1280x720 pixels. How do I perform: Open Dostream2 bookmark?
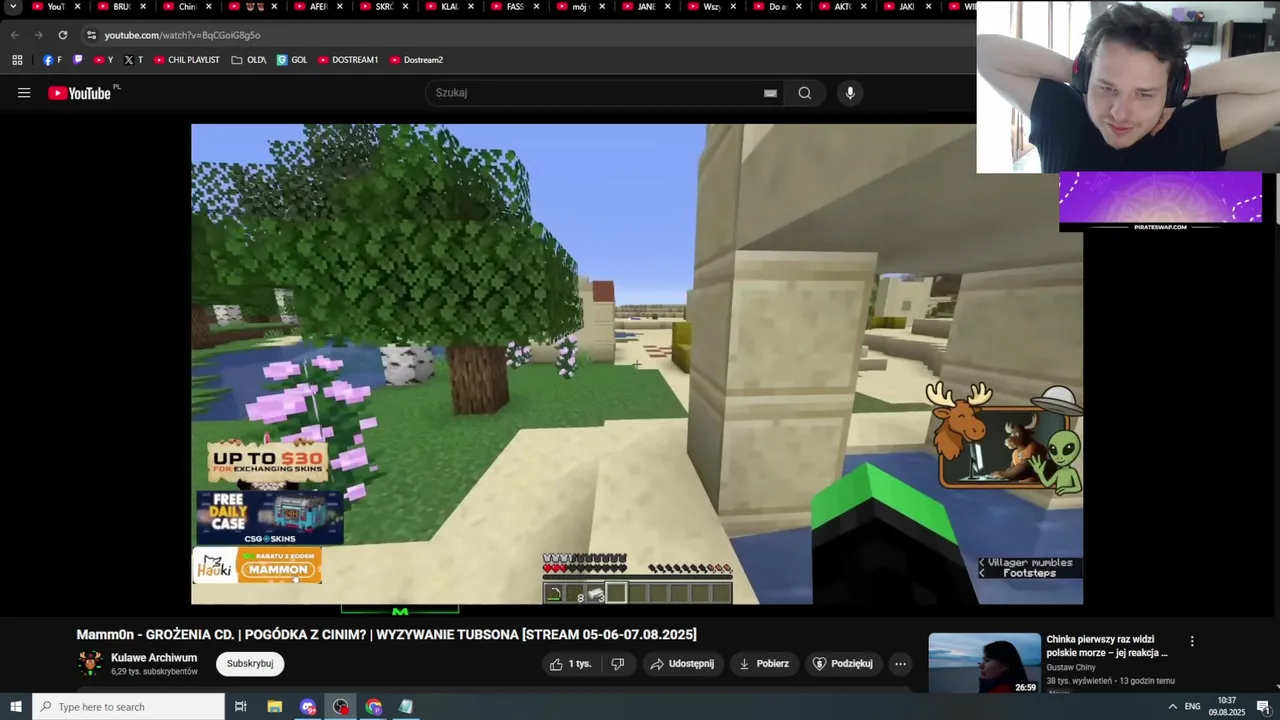[416, 60]
